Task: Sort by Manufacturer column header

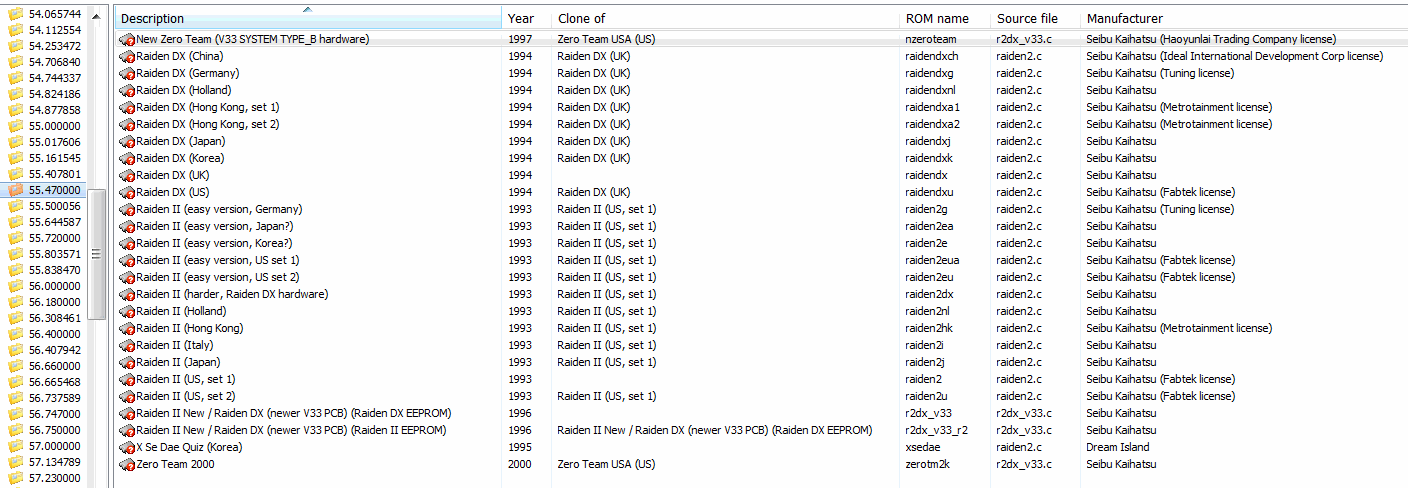Action: pos(1124,19)
